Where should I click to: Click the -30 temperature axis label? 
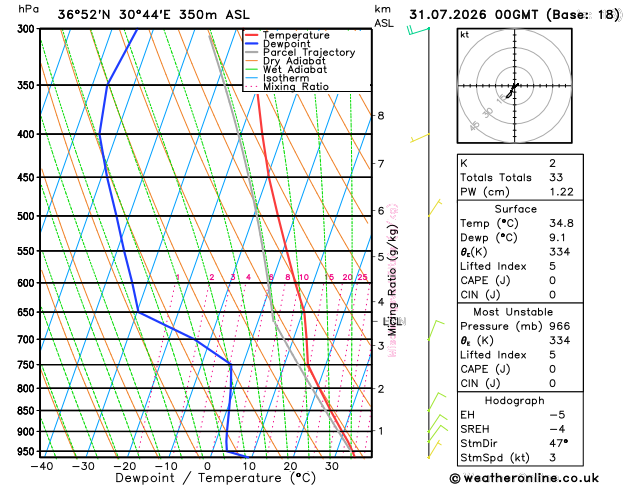[83, 466]
